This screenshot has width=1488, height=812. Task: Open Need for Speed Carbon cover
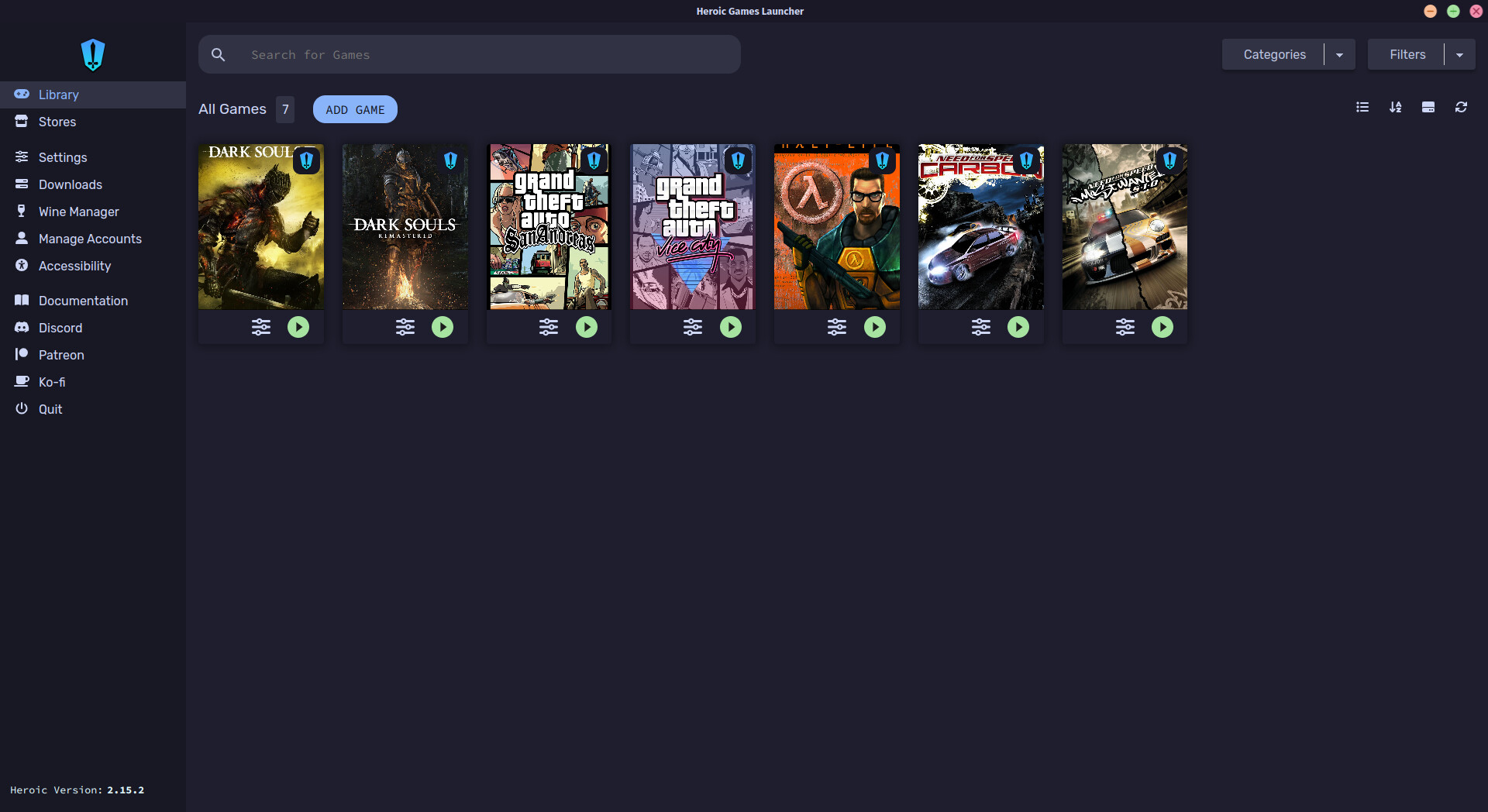tap(981, 227)
